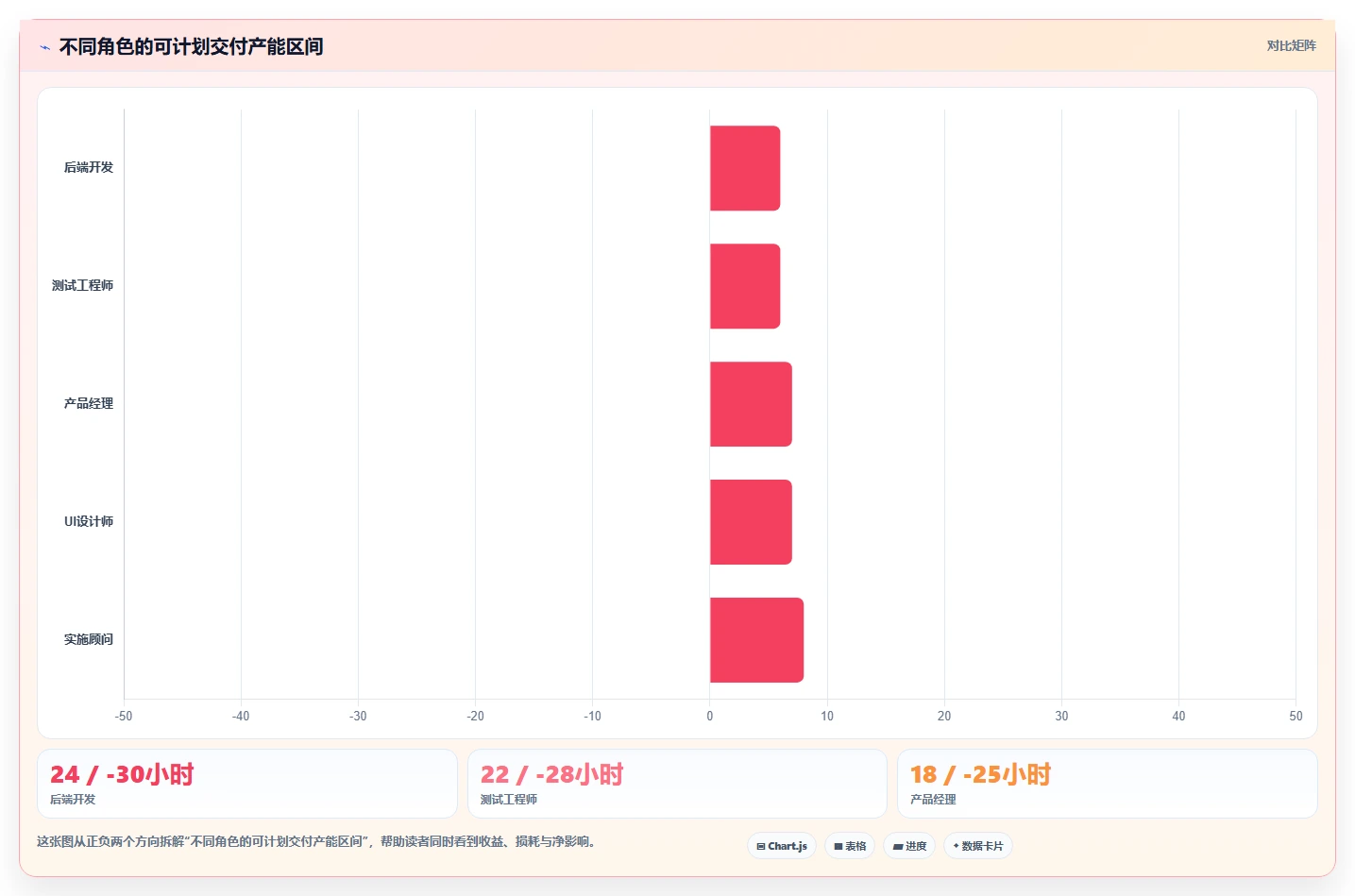Viewport: 1355px width, 896px height.
Task: Click the blue icon beside the chart title
Action: [44, 47]
